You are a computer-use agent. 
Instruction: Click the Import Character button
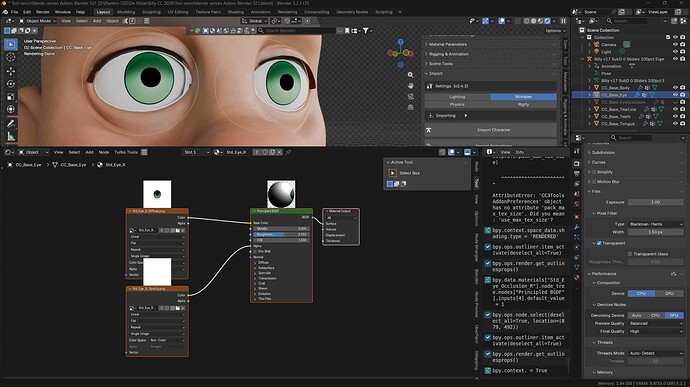[x=491, y=130]
